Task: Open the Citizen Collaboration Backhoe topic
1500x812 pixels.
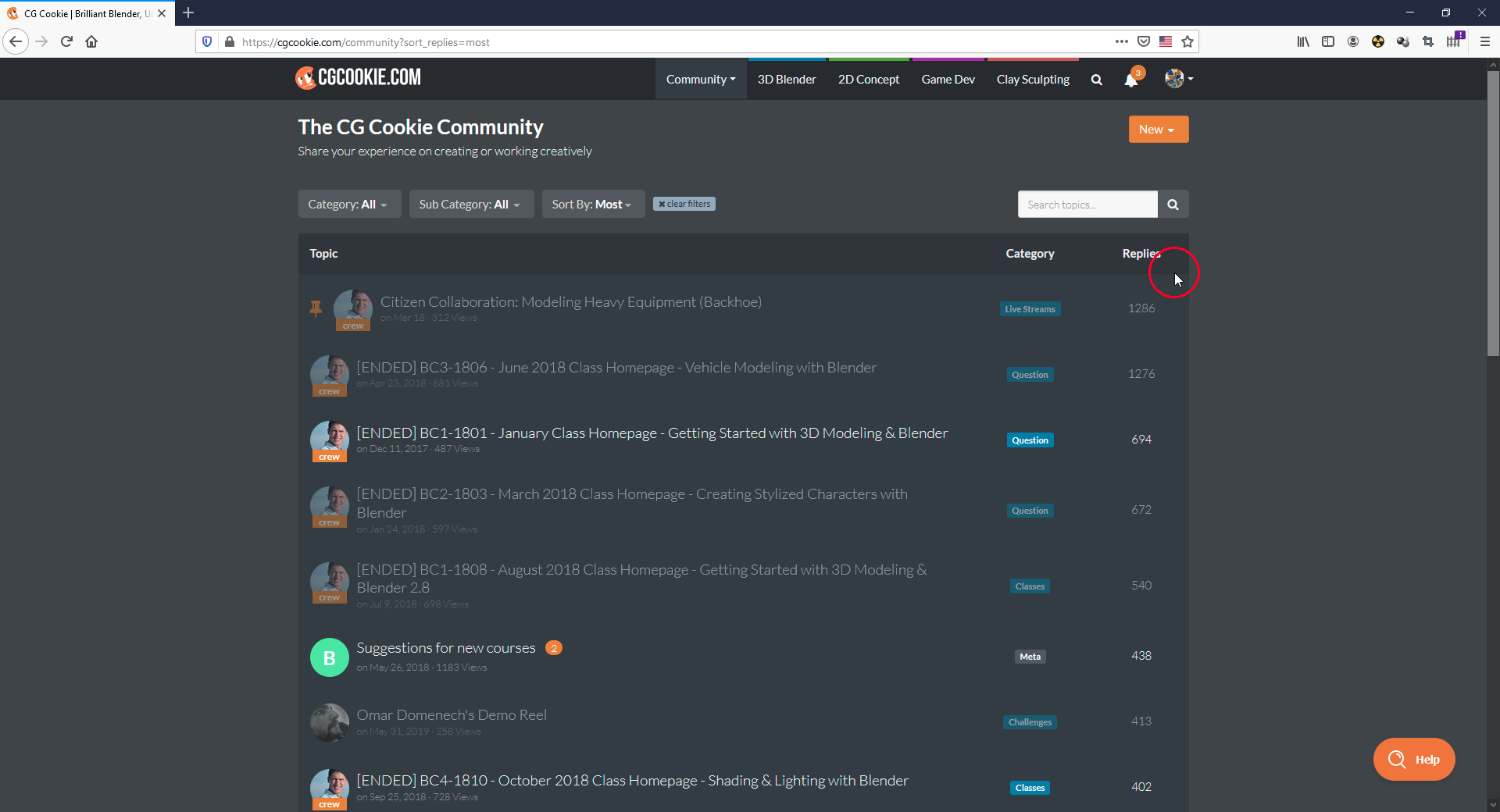Action: pos(571,302)
